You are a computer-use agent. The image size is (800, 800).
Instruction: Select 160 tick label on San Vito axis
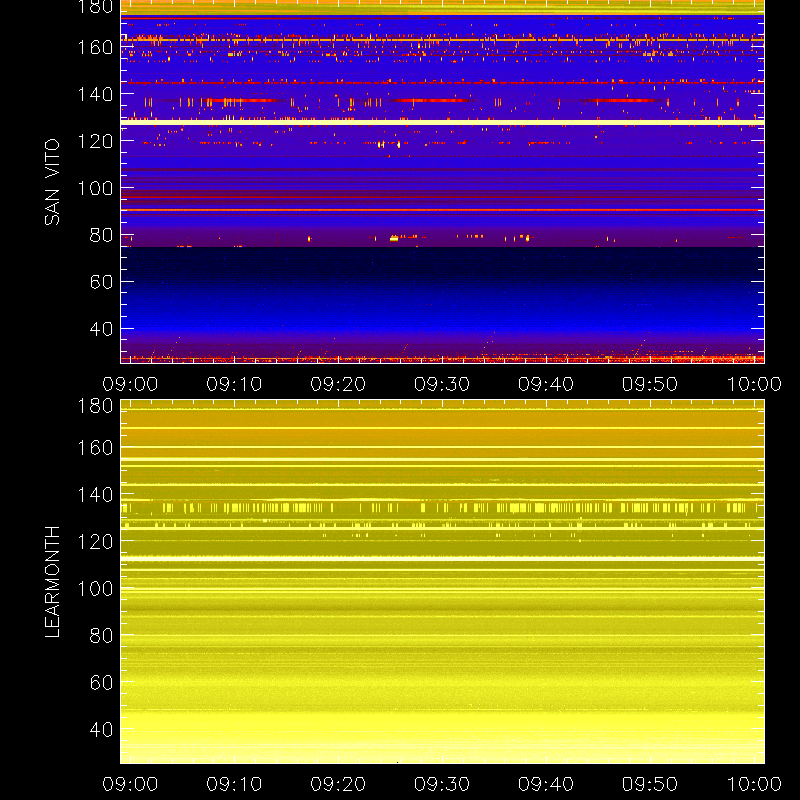tap(95, 47)
